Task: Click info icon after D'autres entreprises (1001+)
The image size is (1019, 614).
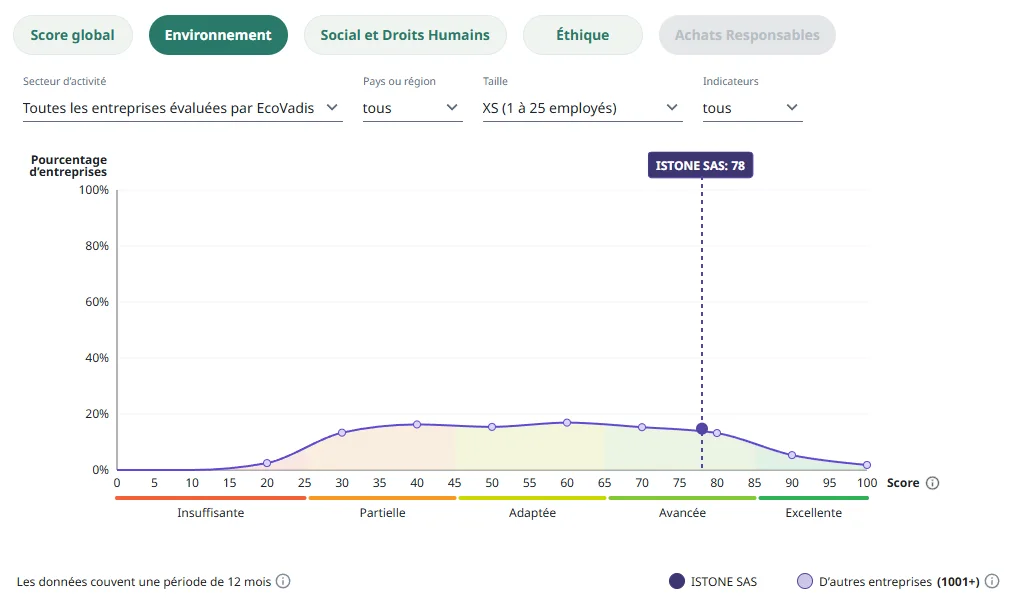Action: (x=992, y=581)
